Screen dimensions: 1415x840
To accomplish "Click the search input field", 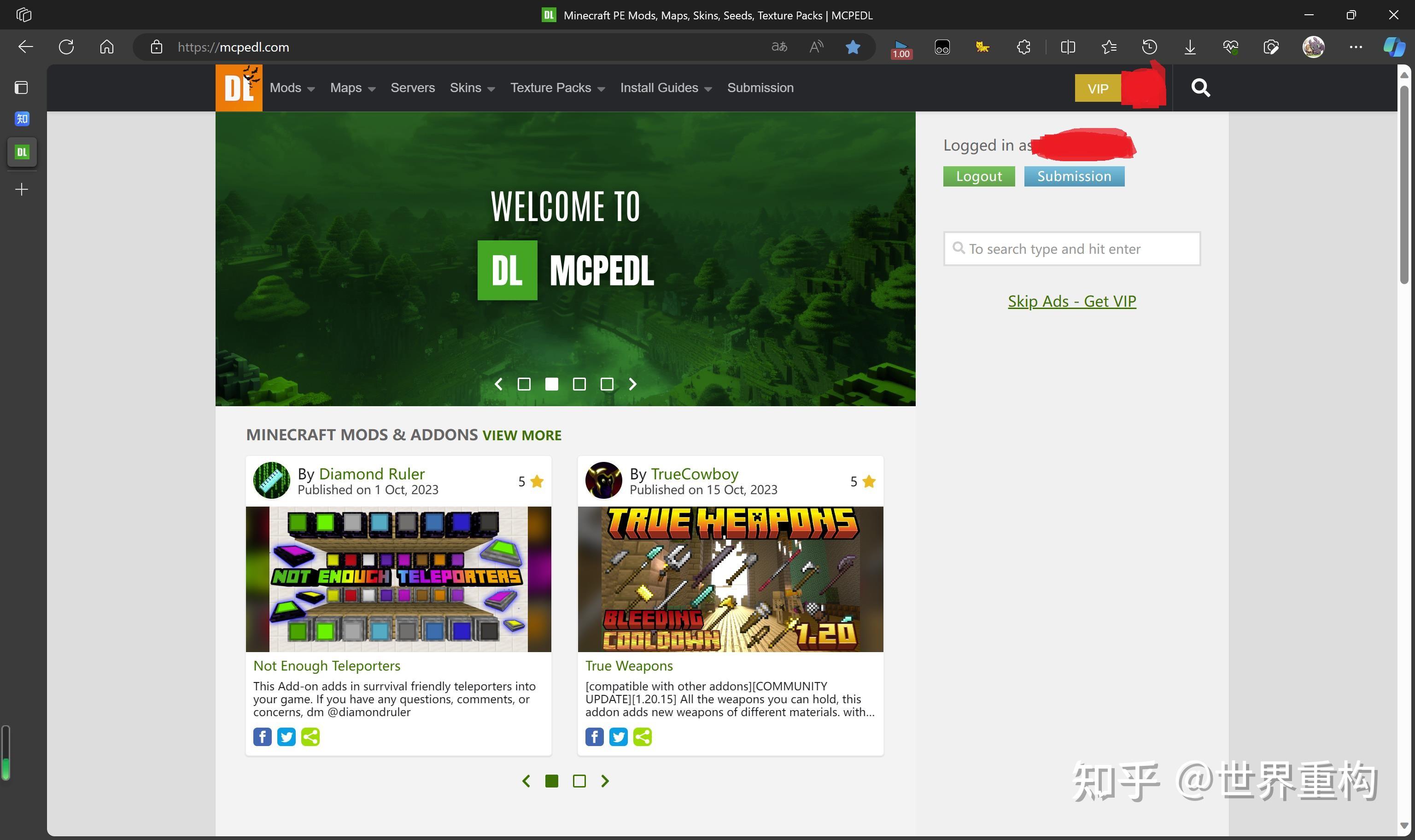I will pyautogui.click(x=1071, y=249).
